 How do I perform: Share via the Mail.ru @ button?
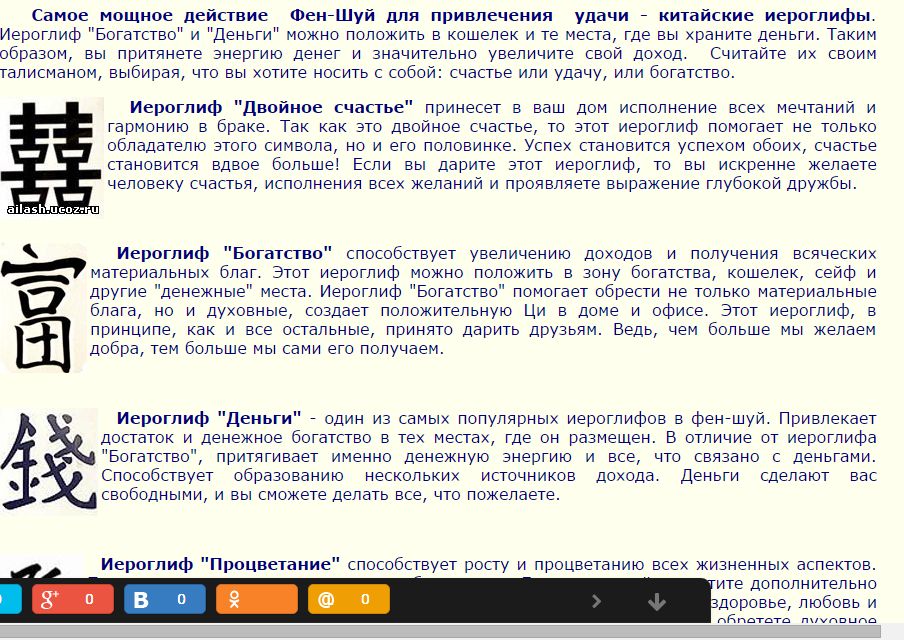(347, 599)
